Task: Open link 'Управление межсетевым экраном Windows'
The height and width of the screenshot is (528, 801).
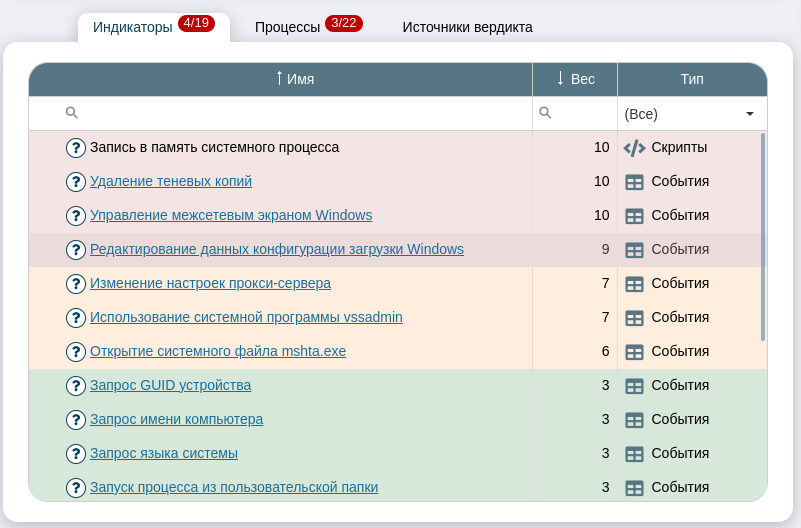Action: [x=231, y=215]
